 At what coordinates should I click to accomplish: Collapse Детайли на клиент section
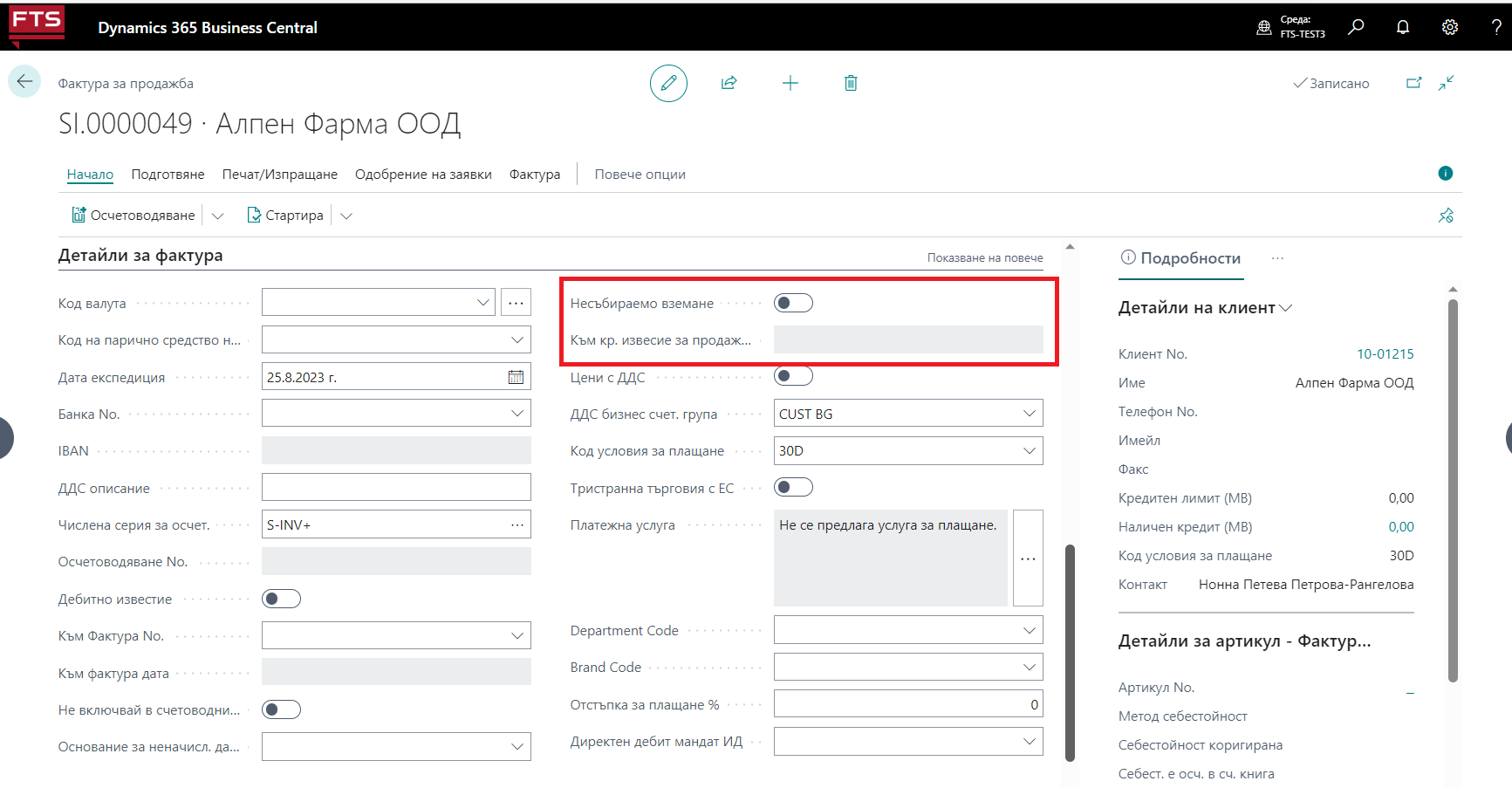click(1286, 307)
